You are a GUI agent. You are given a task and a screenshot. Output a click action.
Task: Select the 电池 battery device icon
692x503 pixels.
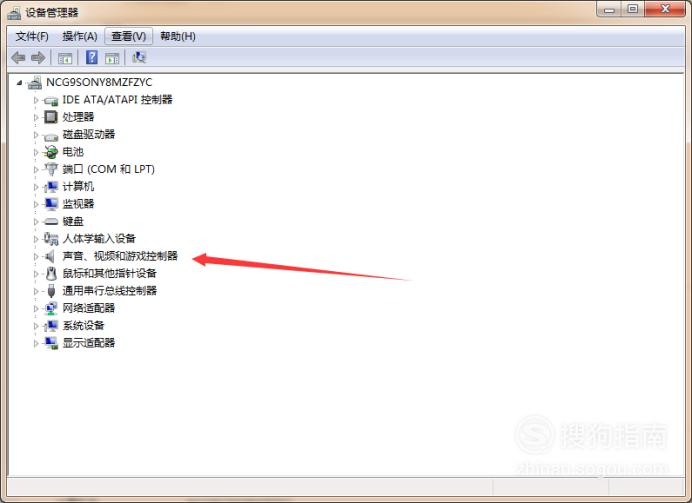tap(51, 152)
